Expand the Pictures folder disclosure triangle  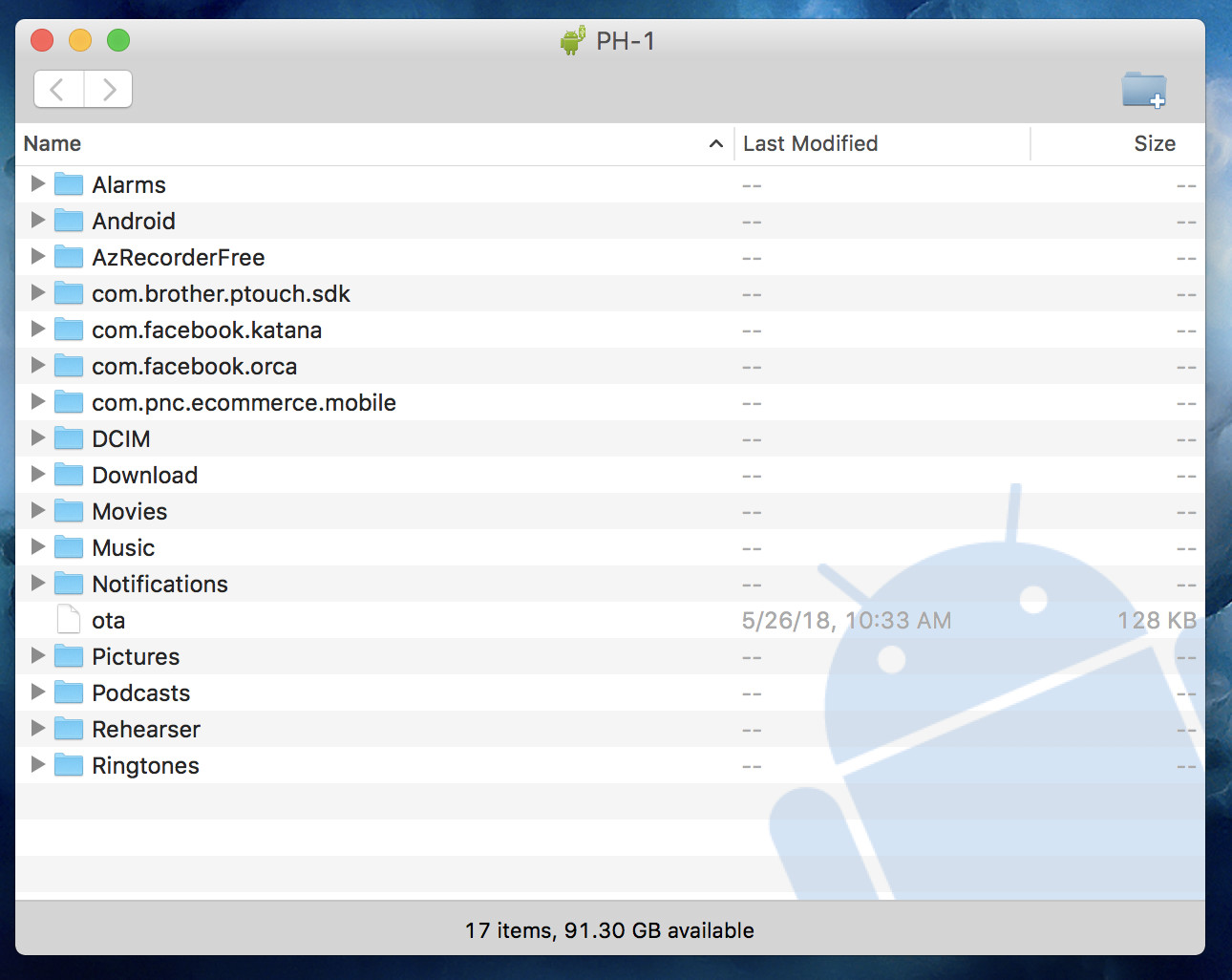coord(38,655)
